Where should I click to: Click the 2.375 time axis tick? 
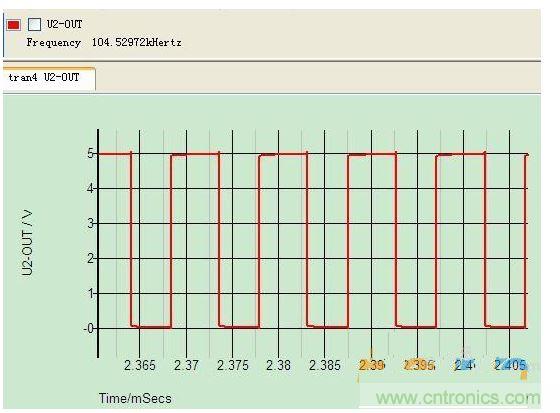click(x=232, y=365)
